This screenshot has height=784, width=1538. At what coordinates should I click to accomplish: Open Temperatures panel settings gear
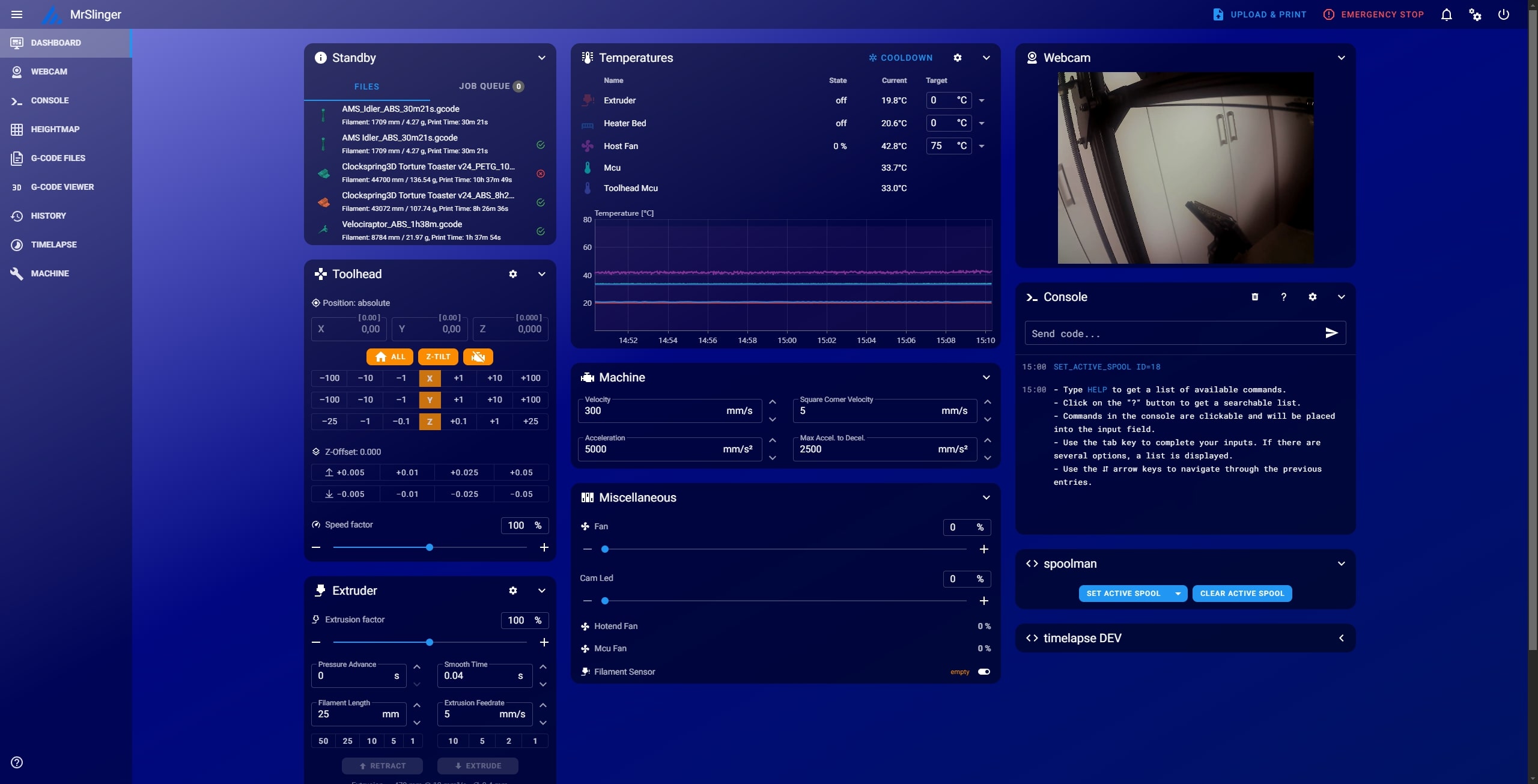957,58
